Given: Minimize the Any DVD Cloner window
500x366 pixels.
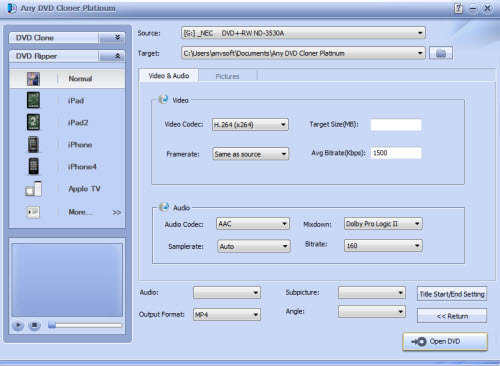Looking at the screenshot, I should coord(473,8).
